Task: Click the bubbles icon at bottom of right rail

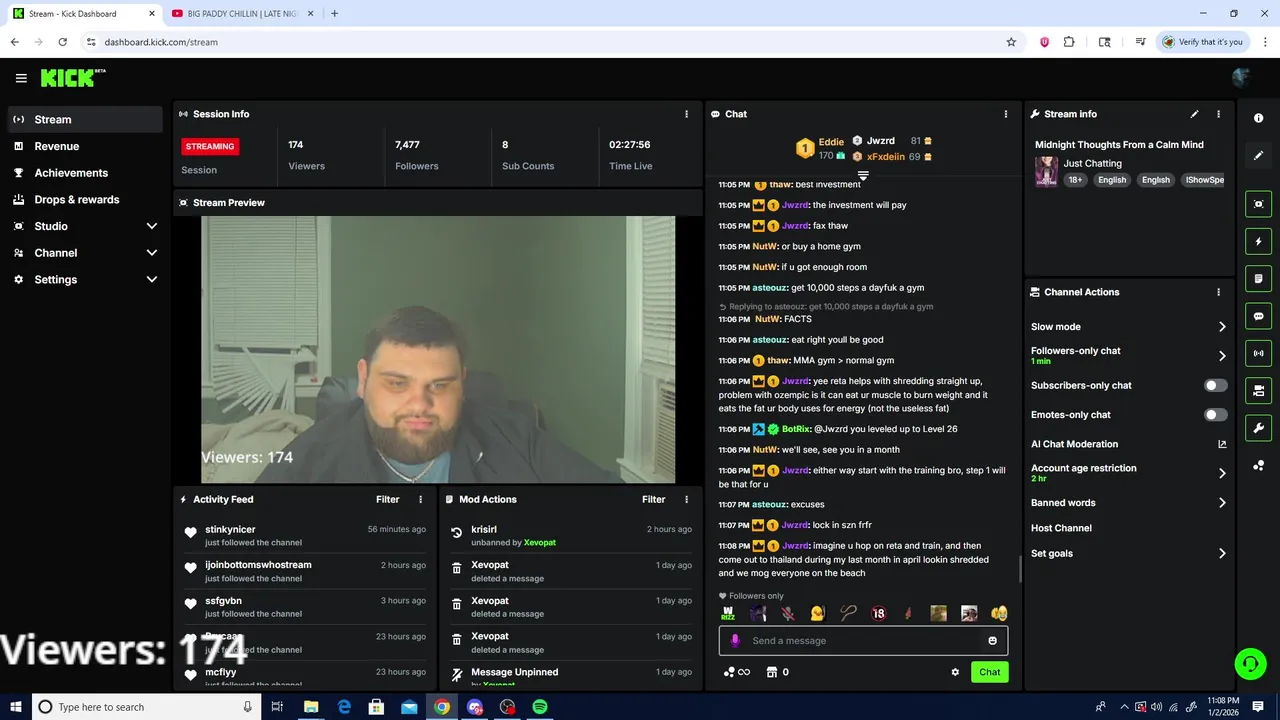Action: (1258, 465)
